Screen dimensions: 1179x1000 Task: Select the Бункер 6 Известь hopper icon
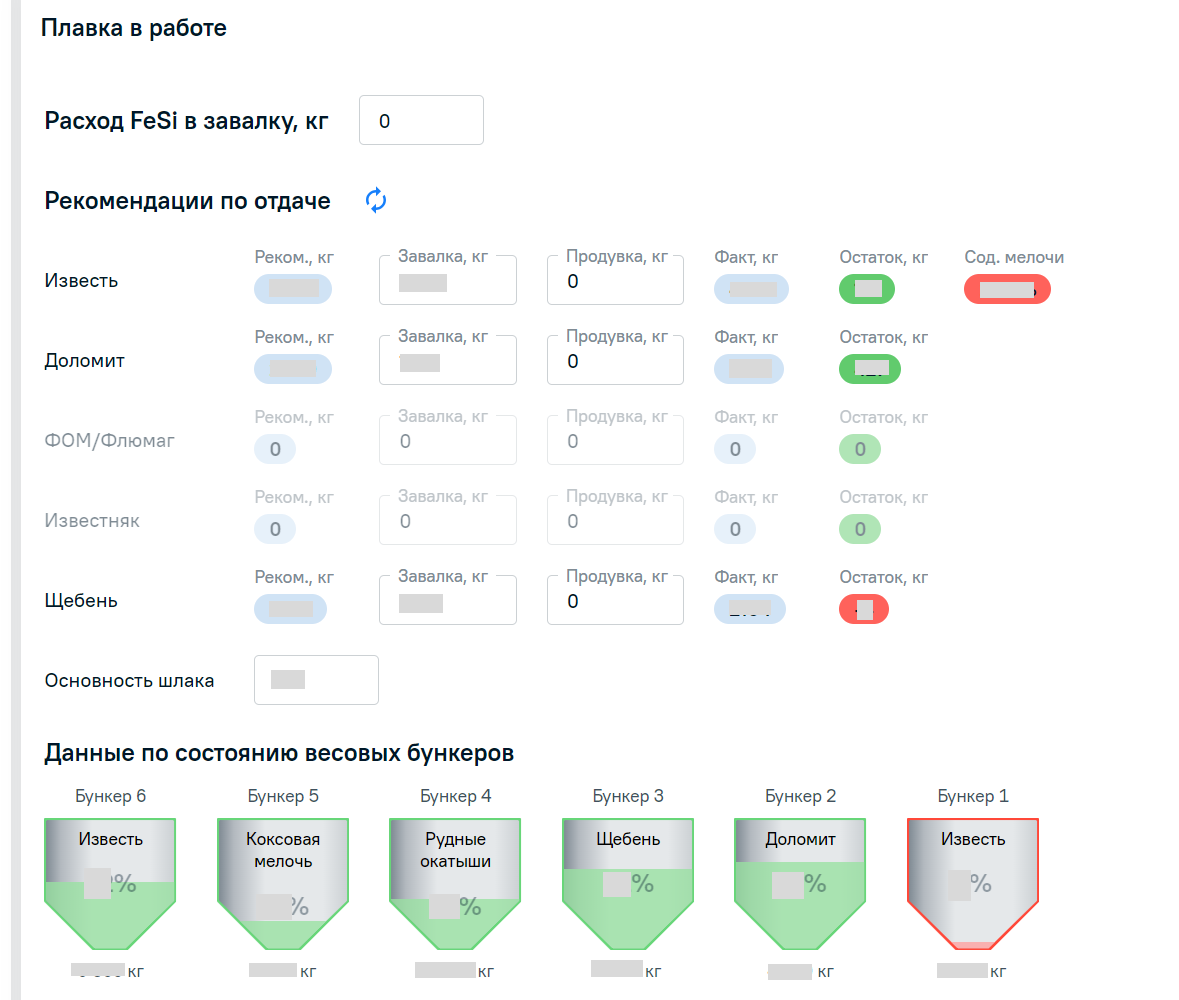pyautogui.click(x=110, y=880)
